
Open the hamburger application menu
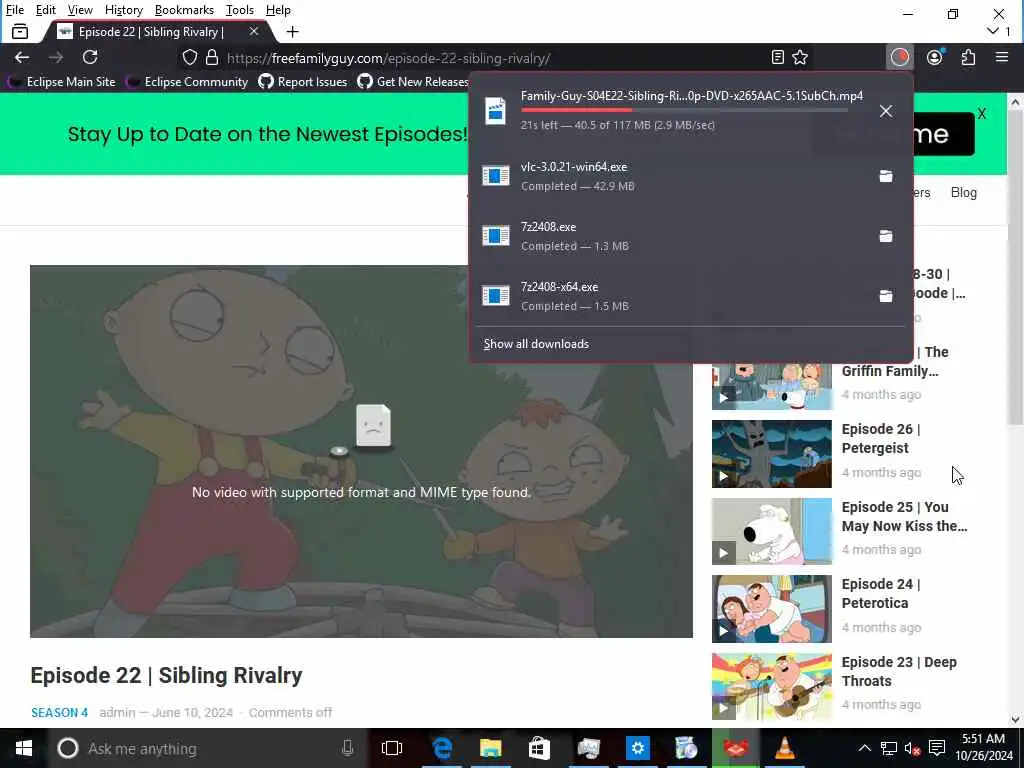click(1002, 57)
